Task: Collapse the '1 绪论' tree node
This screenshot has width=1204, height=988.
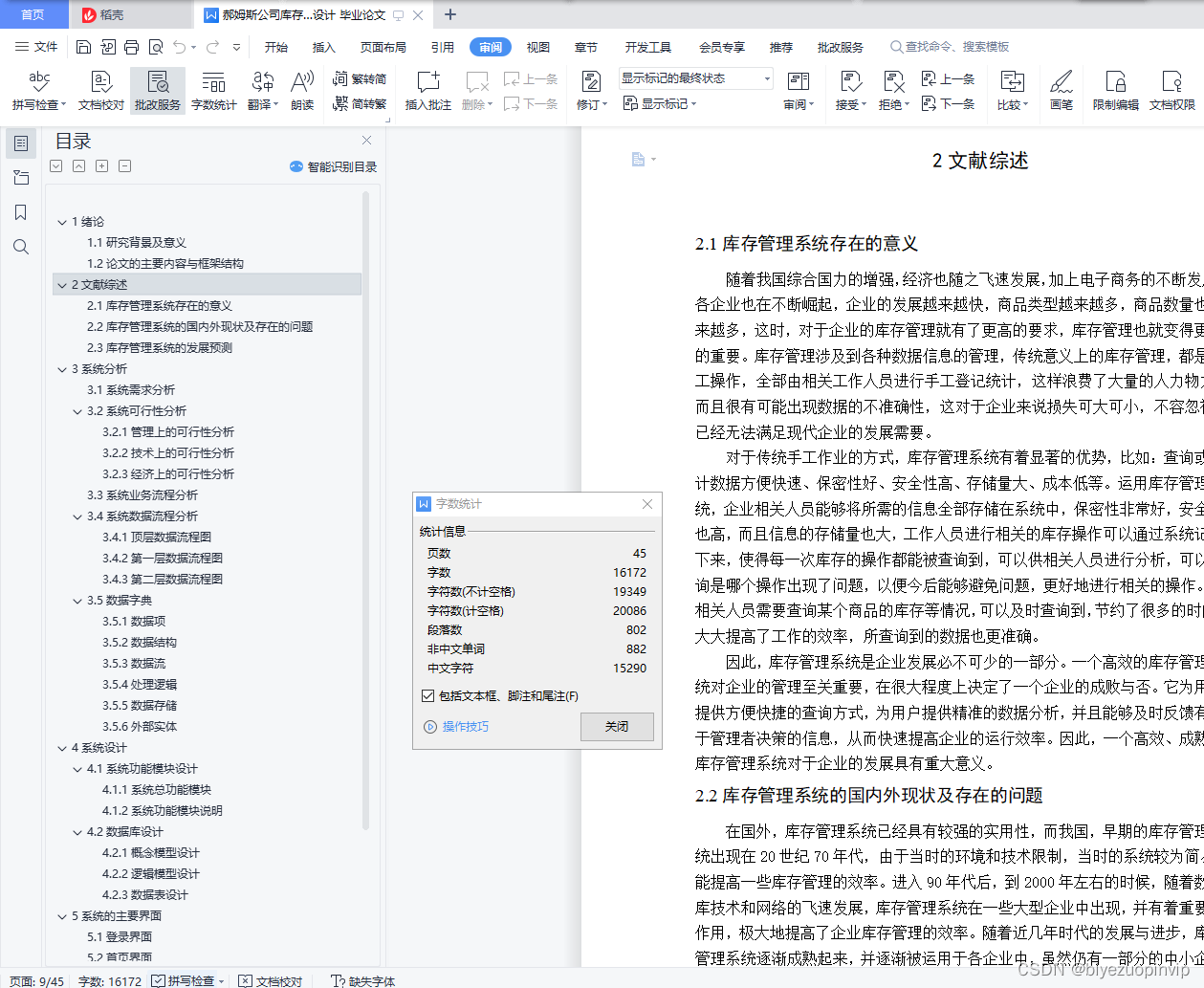Action: tap(62, 222)
